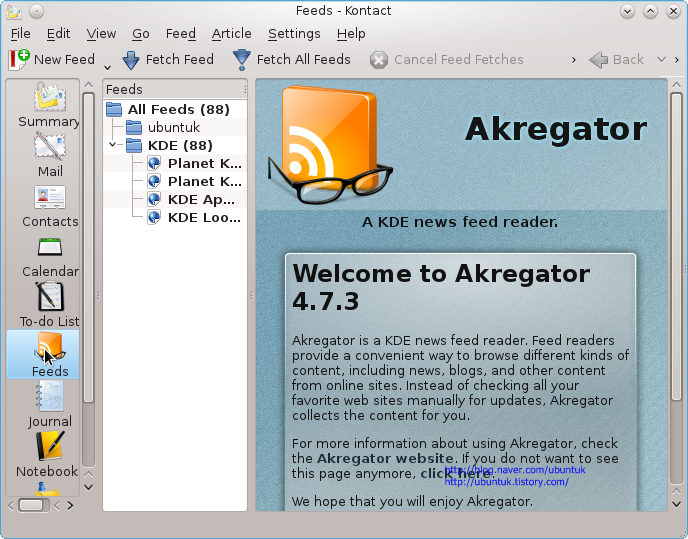Open the Settings menu
Screen dimensions: 688x539
coord(294,34)
